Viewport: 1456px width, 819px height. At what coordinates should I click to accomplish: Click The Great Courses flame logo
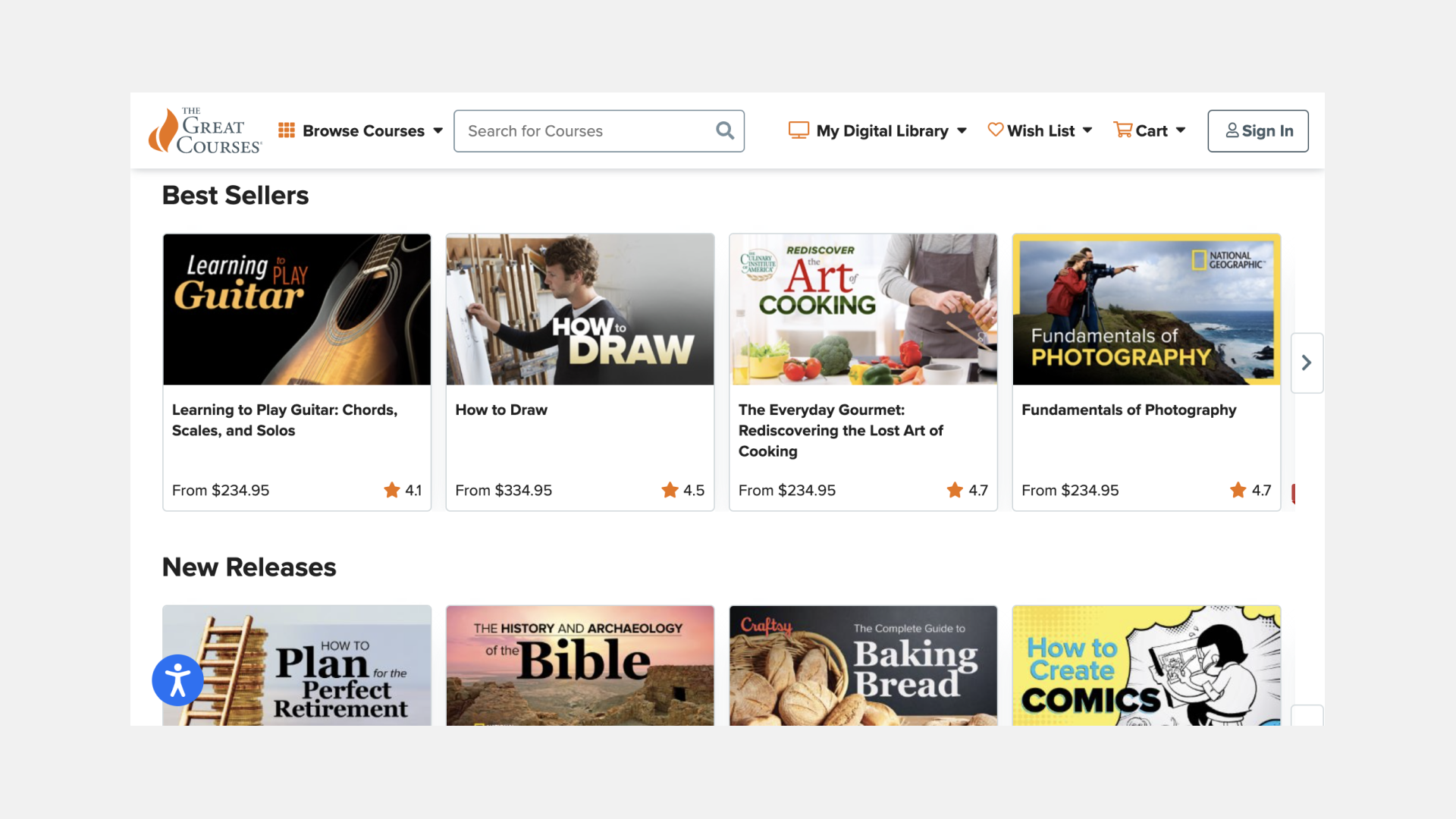point(162,131)
